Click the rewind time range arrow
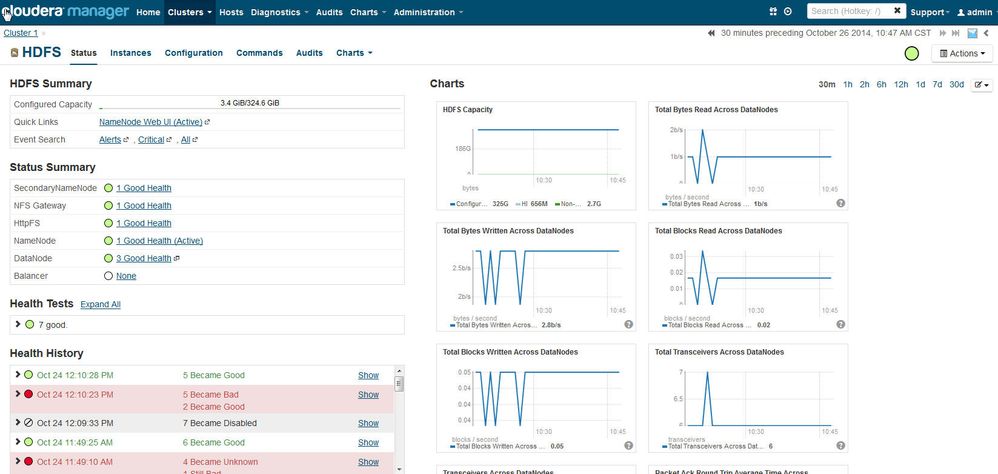The width and height of the screenshot is (998, 474). coord(711,33)
